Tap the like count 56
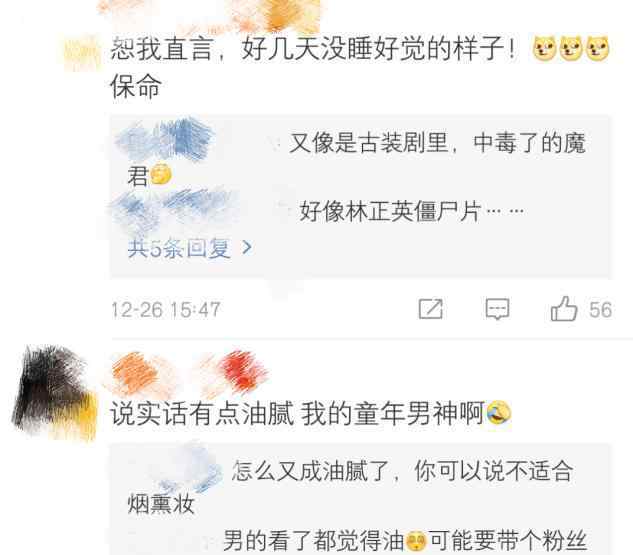Screen dimensions: 633x555 [x=600, y=310]
